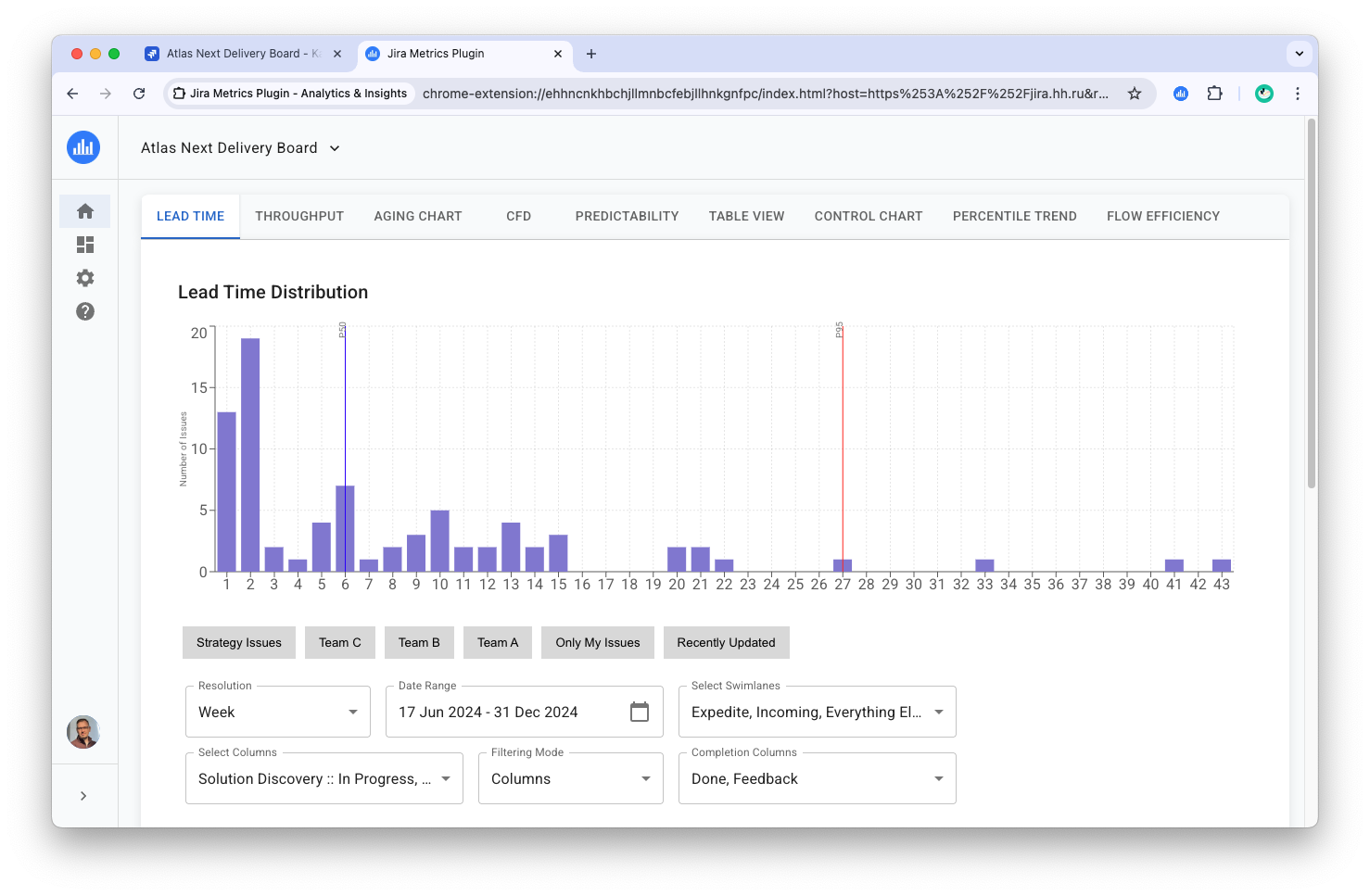Image resolution: width=1370 pixels, height=896 pixels.
Task: Click the site info icon in address bar
Action: pyautogui.click(x=180, y=94)
